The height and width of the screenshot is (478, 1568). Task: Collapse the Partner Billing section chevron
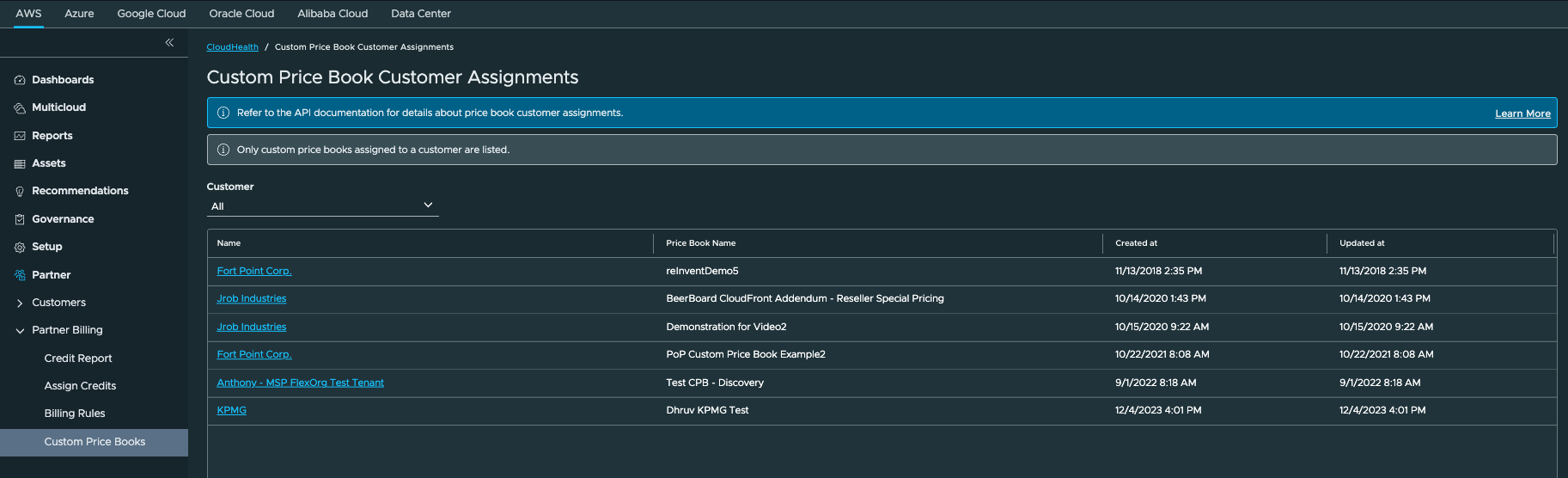click(20, 331)
